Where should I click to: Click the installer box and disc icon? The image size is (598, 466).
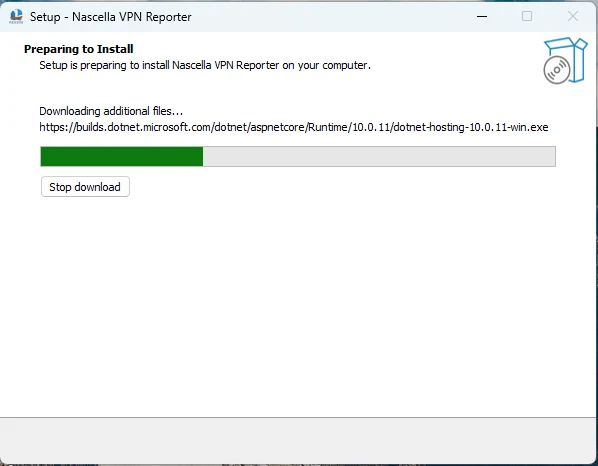tap(565, 60)
